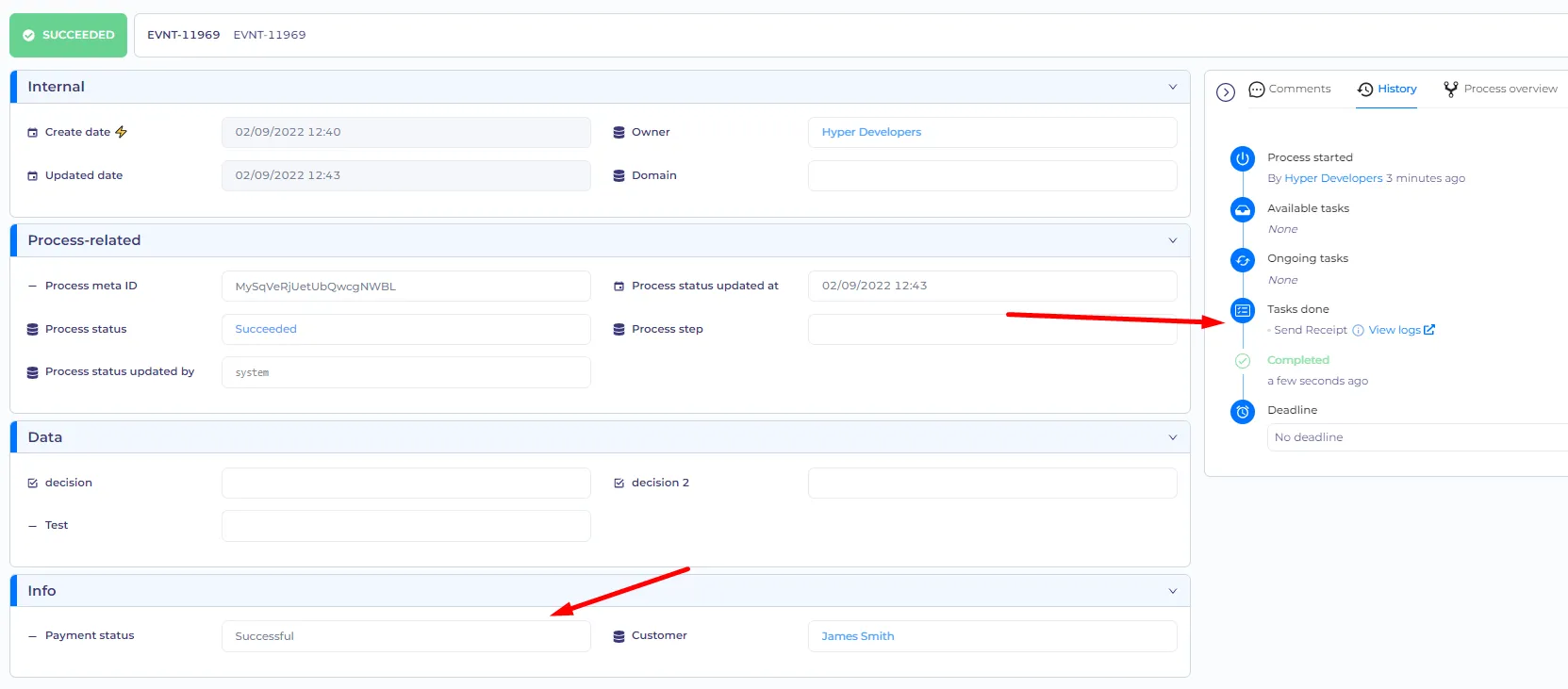Open the Process overview tab
This screenshot has height=689, width=1568.
tap(1500, 90)
